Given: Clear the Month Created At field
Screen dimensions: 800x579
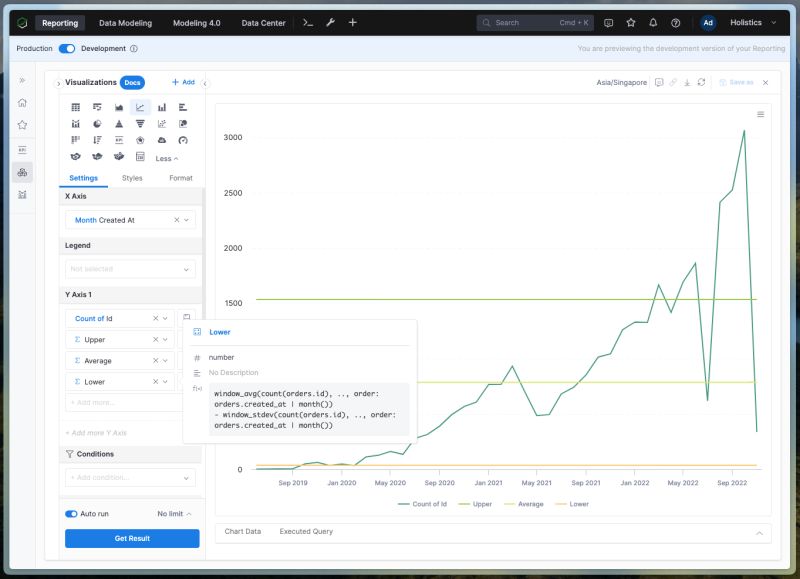Looking at the screenshot, I should click(177, 220).
